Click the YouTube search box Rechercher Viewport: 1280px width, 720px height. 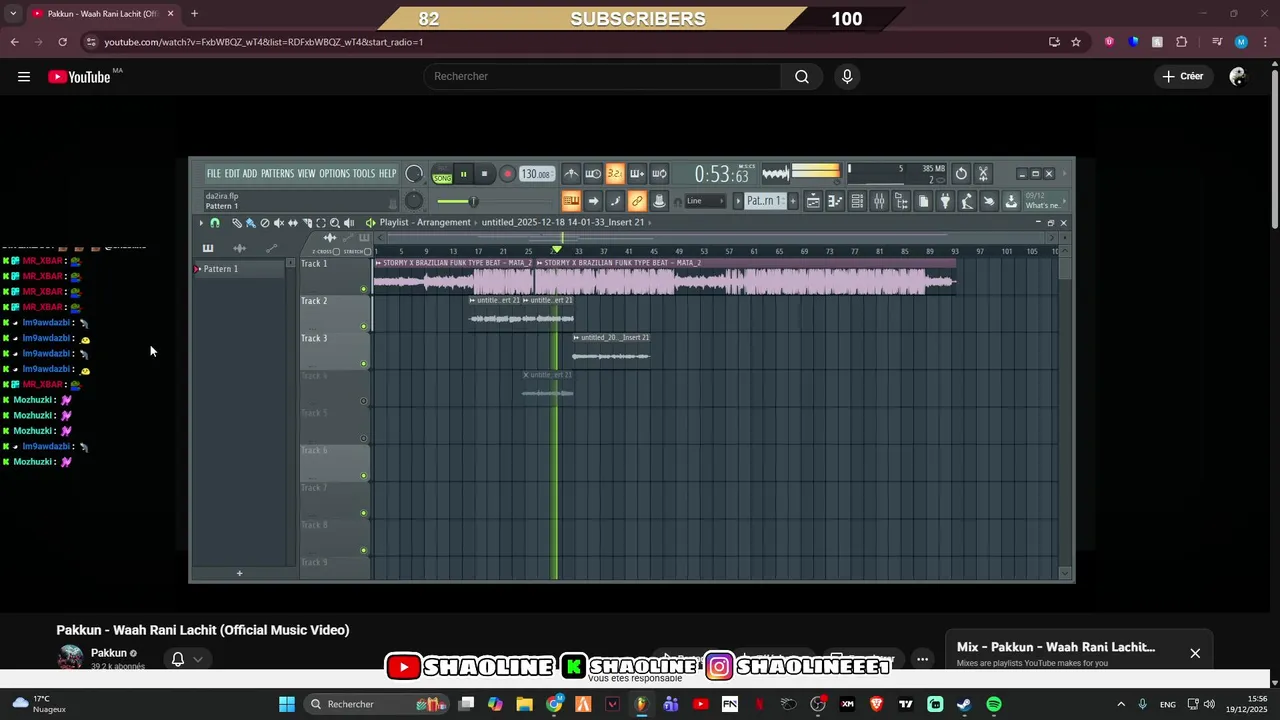603,76
